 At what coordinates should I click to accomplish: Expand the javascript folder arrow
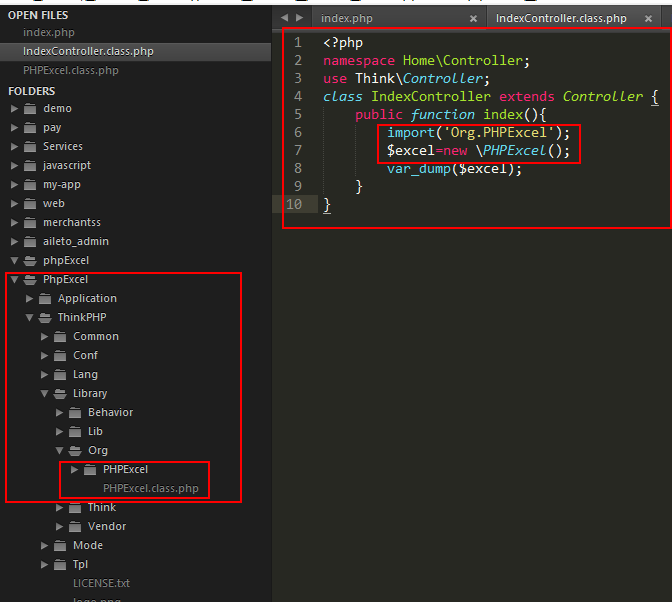click(14, 165)
